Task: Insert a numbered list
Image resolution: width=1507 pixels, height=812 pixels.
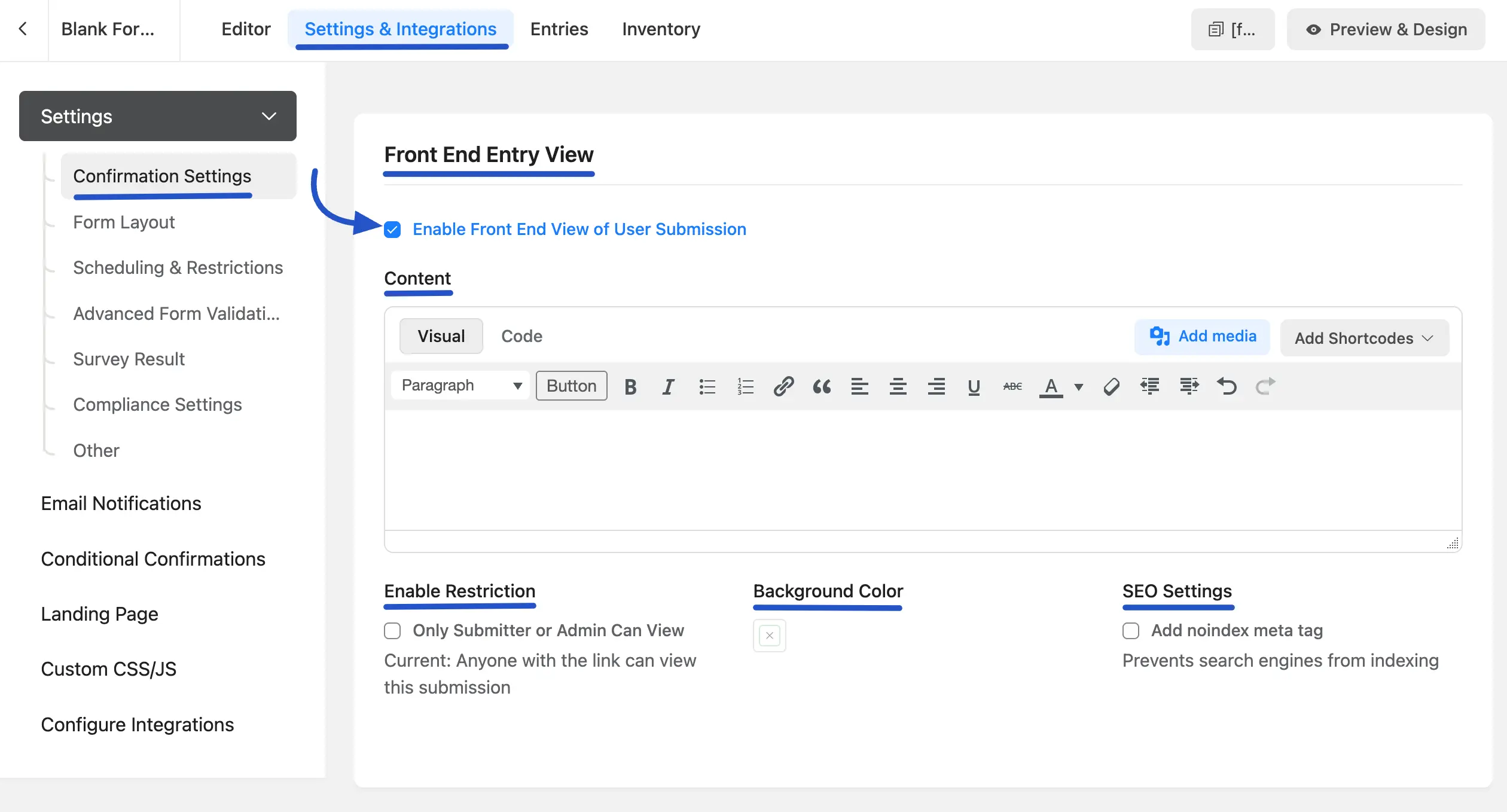Action: 745,386
